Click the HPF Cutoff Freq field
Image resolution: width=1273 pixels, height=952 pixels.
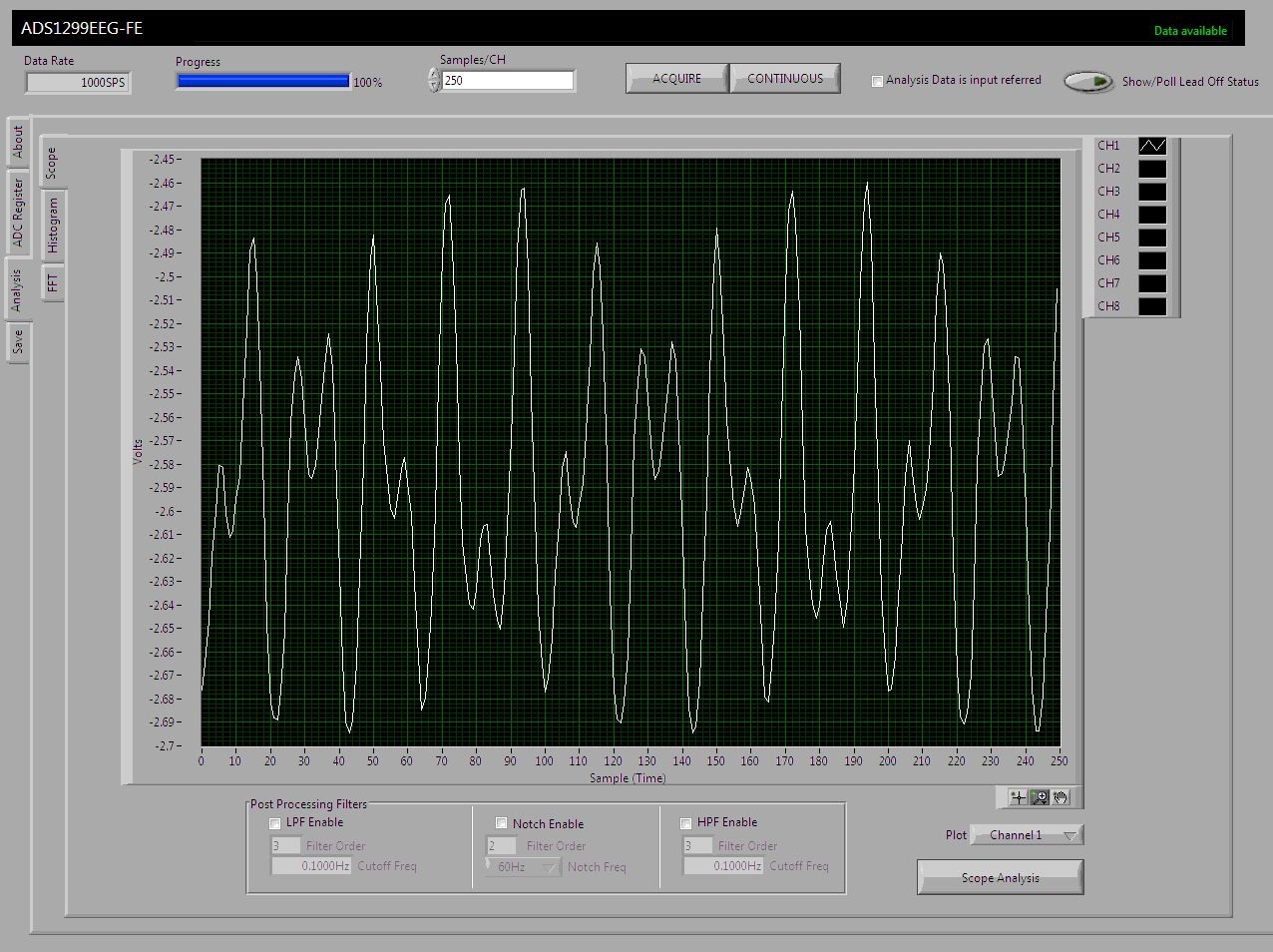722,866
